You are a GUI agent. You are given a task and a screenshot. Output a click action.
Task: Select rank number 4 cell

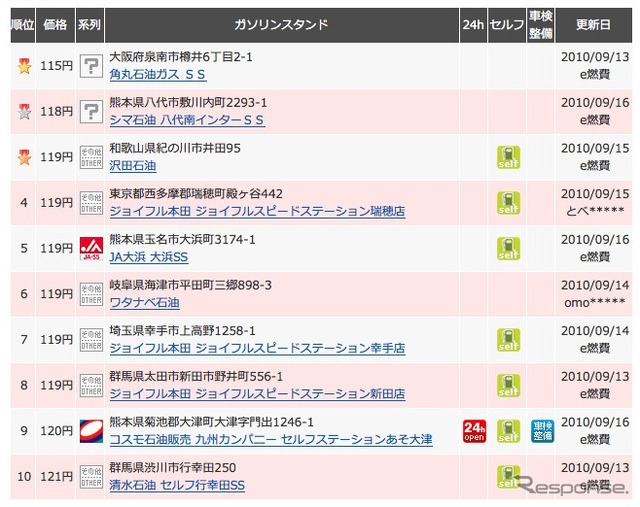pyautogui.click(x=24, y=203)
